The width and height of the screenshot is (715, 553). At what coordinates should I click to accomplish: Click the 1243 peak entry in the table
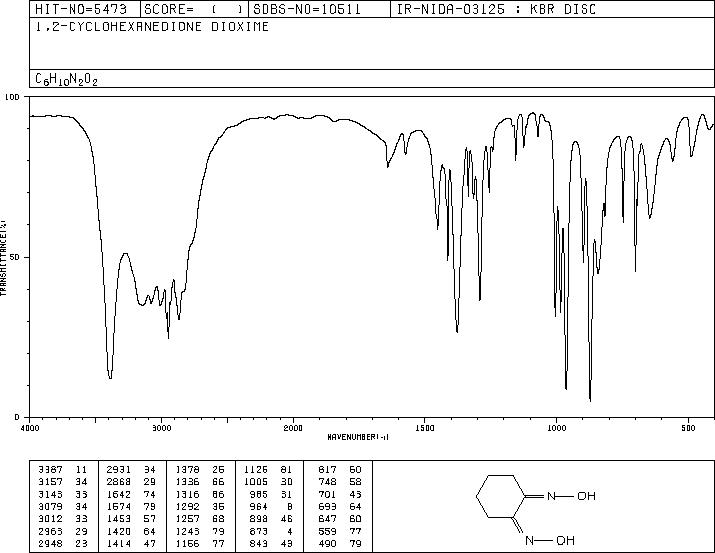coord(200,531)
